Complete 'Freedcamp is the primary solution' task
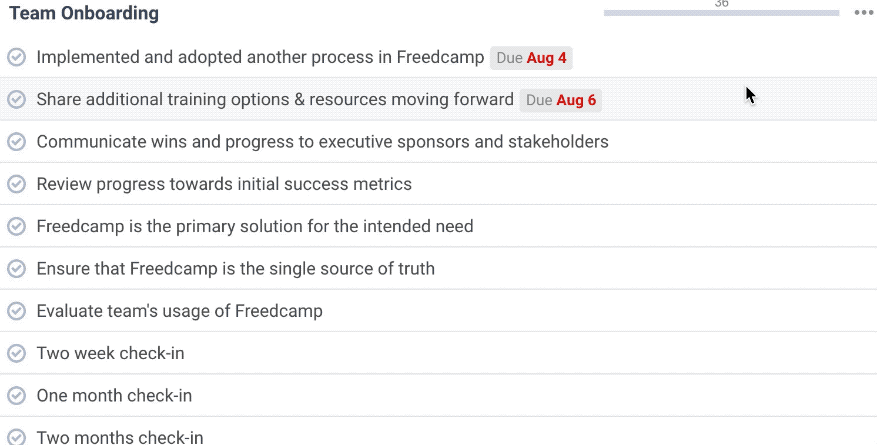This screenshot has height=445, width=877. pyautogui.click(x=16, y=226)
